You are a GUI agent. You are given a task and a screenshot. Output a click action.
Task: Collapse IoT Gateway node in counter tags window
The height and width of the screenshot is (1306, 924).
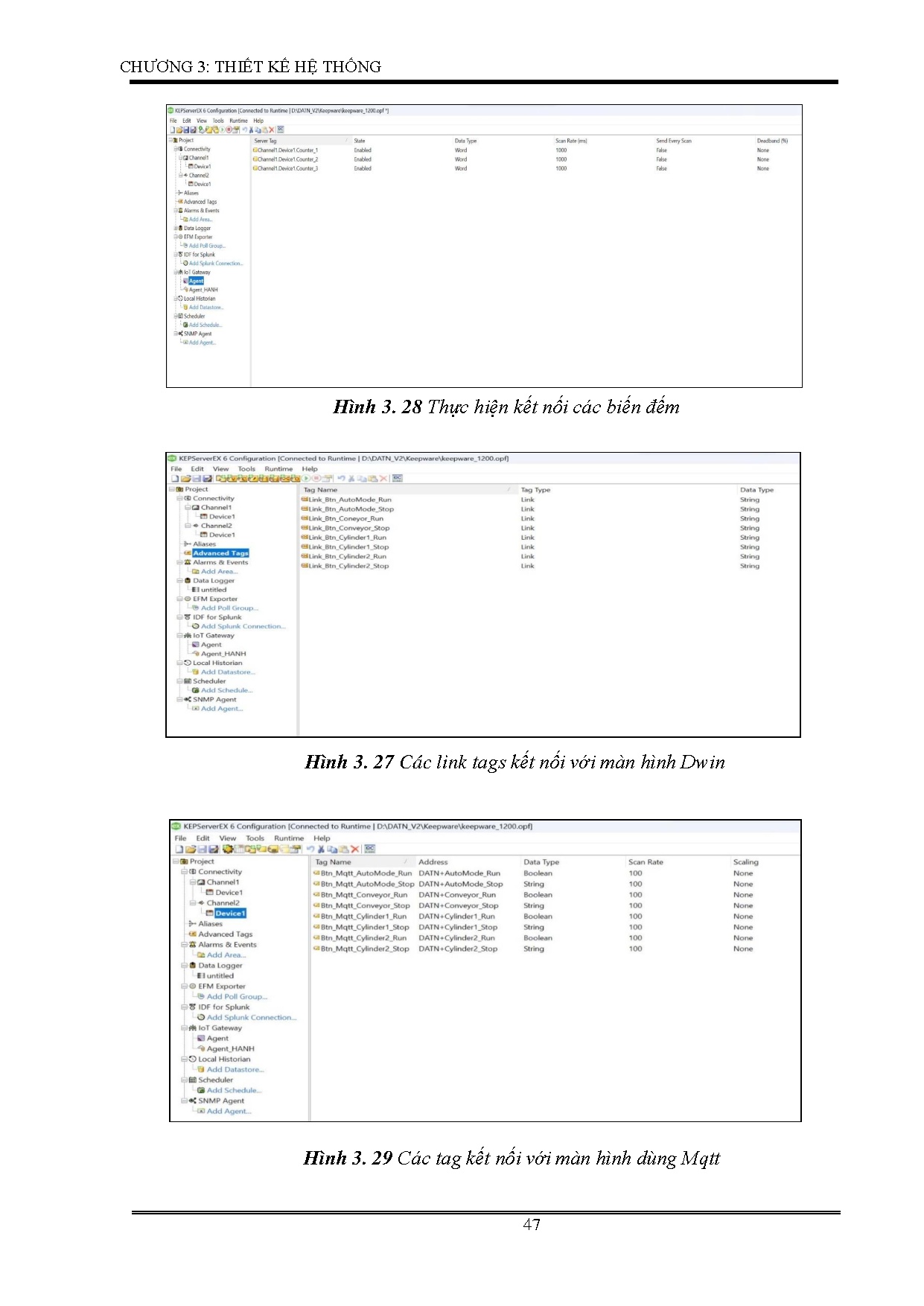pyautogui.click(x=174, y=273)
